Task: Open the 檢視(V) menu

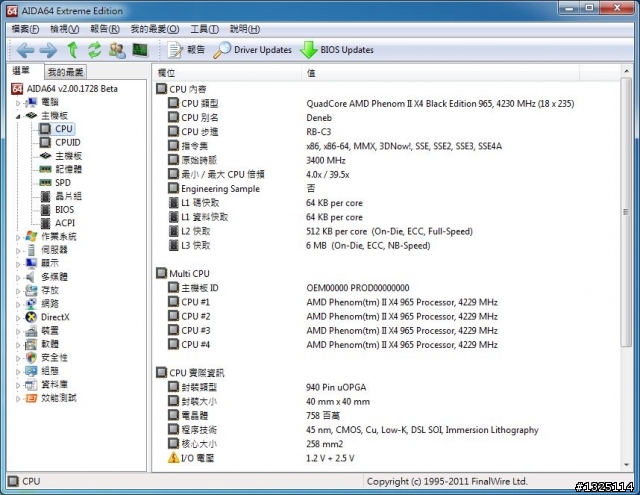Action: pos(64,29)
